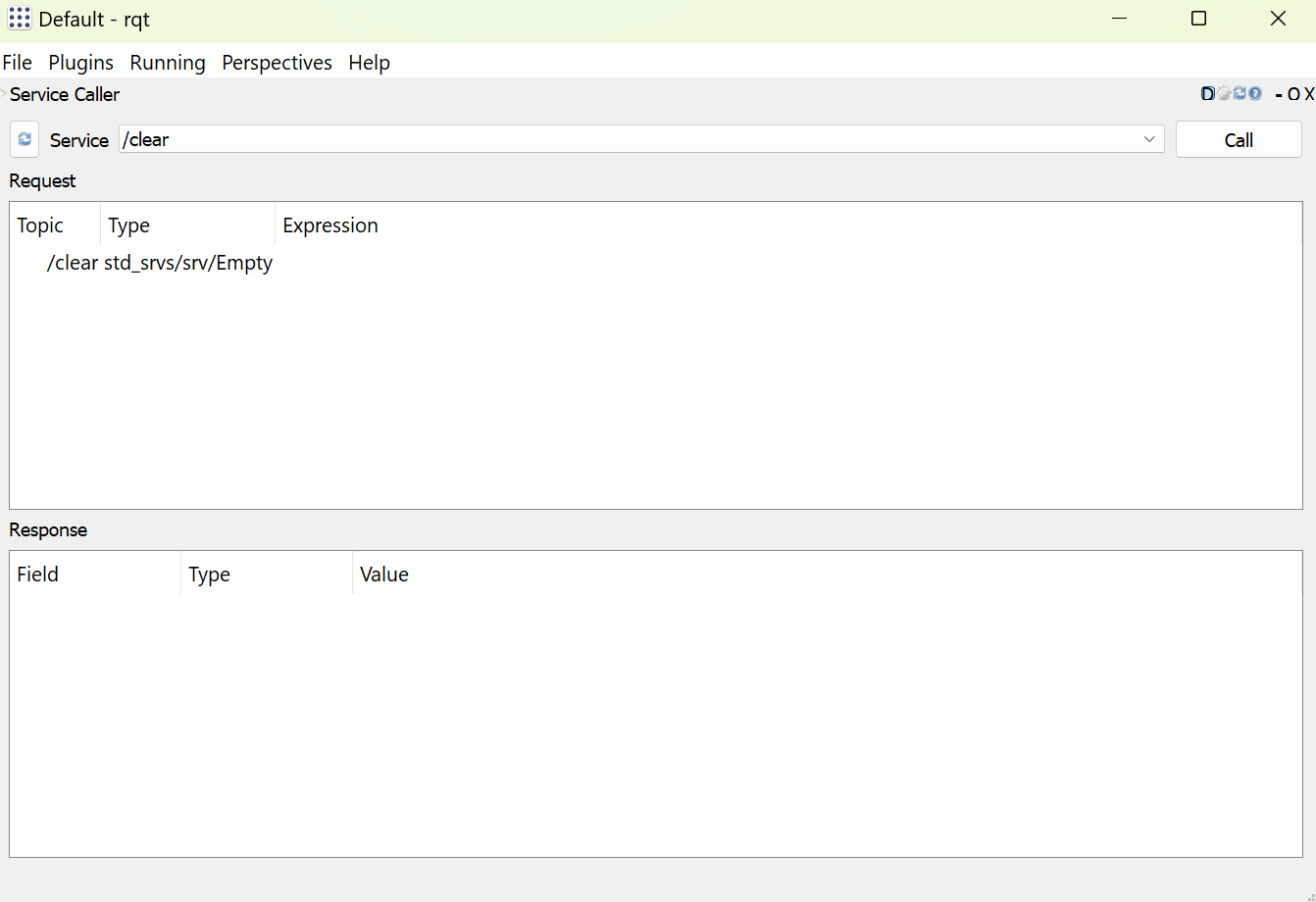This screenshot has height=902, width=1316.
Task: Click the Value column header in Response
Action: coord(384,575)
